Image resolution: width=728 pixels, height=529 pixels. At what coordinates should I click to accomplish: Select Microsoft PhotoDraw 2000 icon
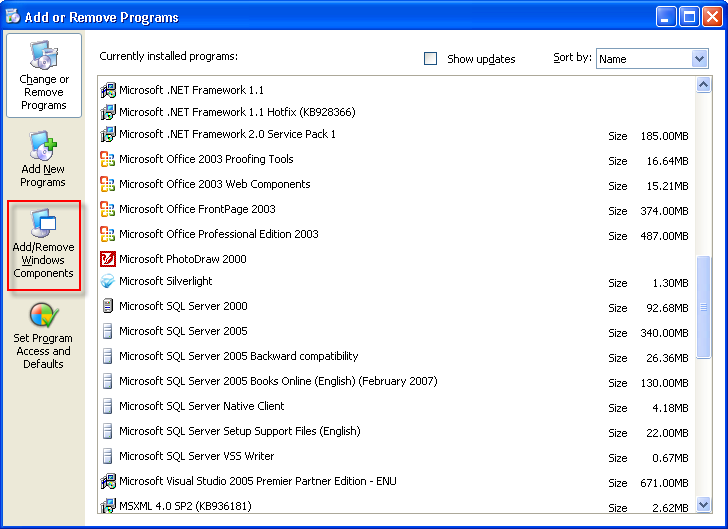[108, 259]
